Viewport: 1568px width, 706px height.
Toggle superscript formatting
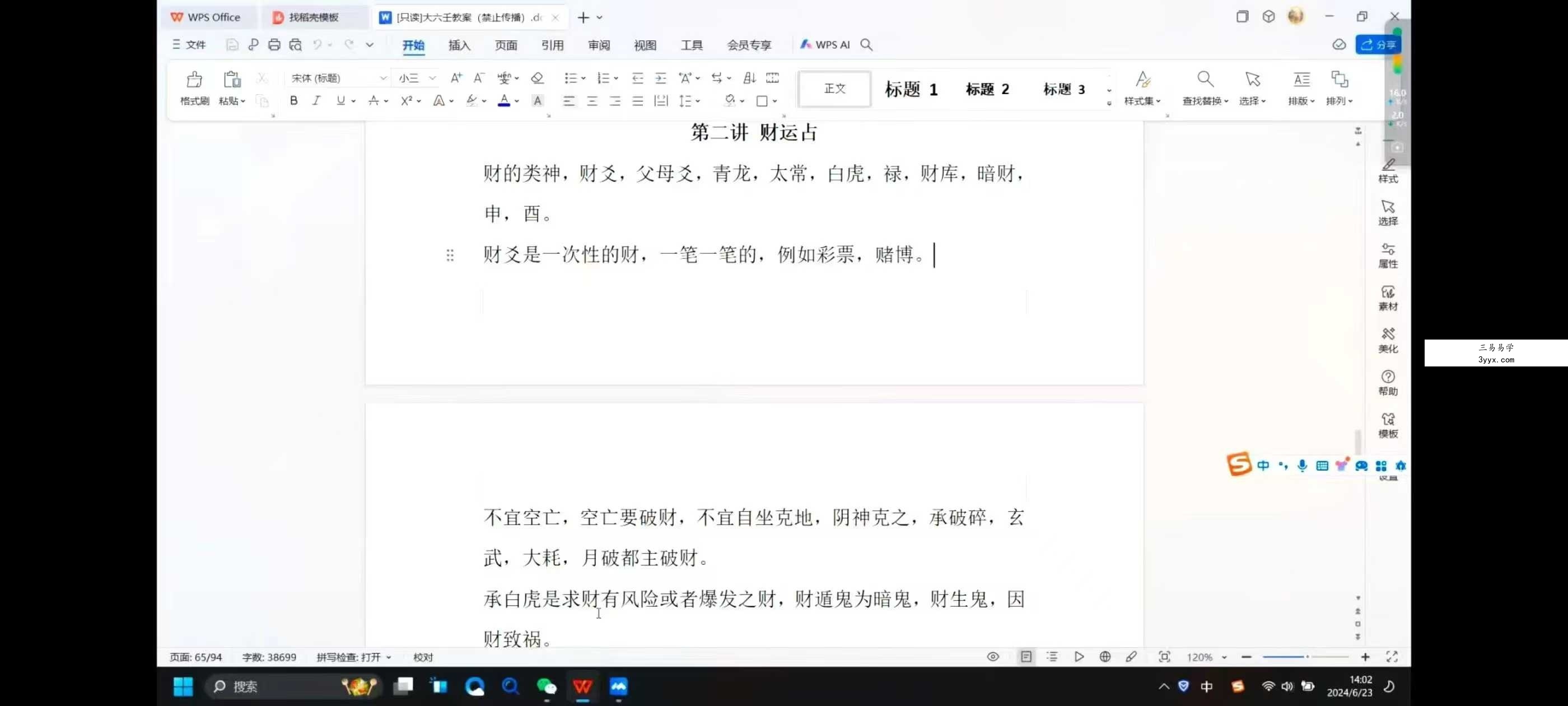click(x=407, y=101)
